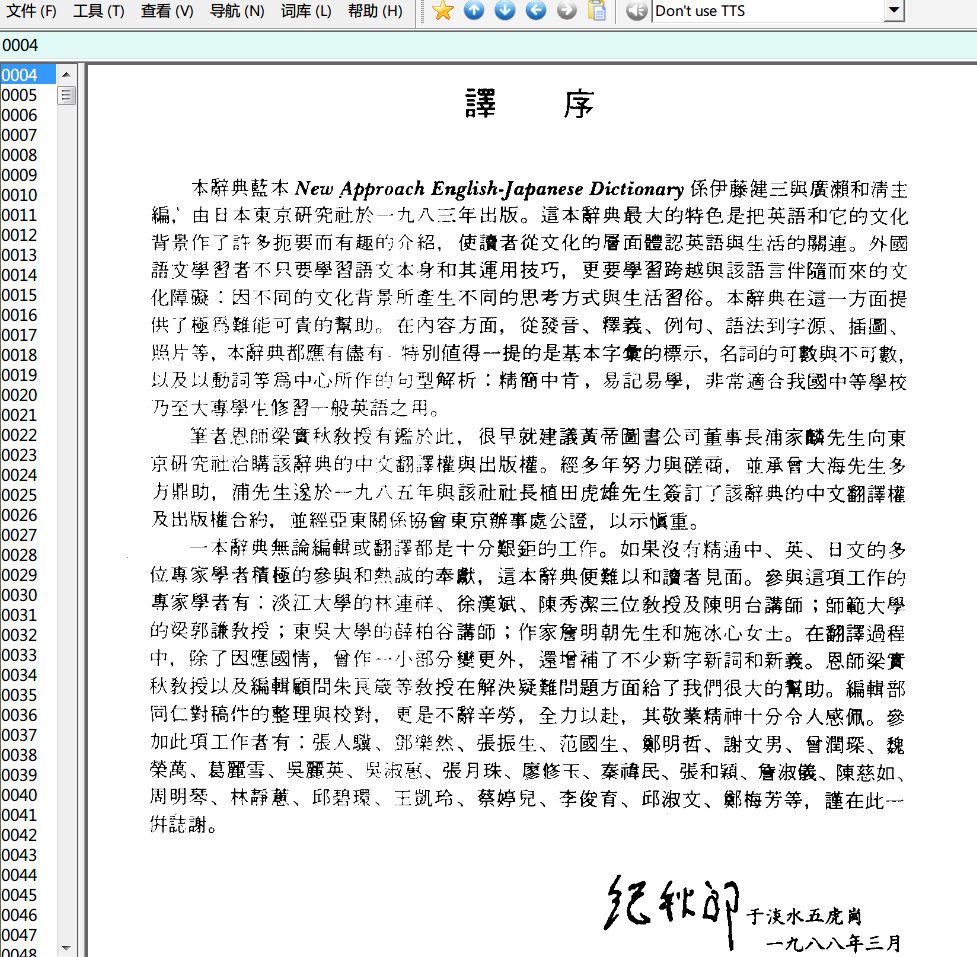
Task: Select entry 0019 in the index list
Action: [x=28, y=375]
